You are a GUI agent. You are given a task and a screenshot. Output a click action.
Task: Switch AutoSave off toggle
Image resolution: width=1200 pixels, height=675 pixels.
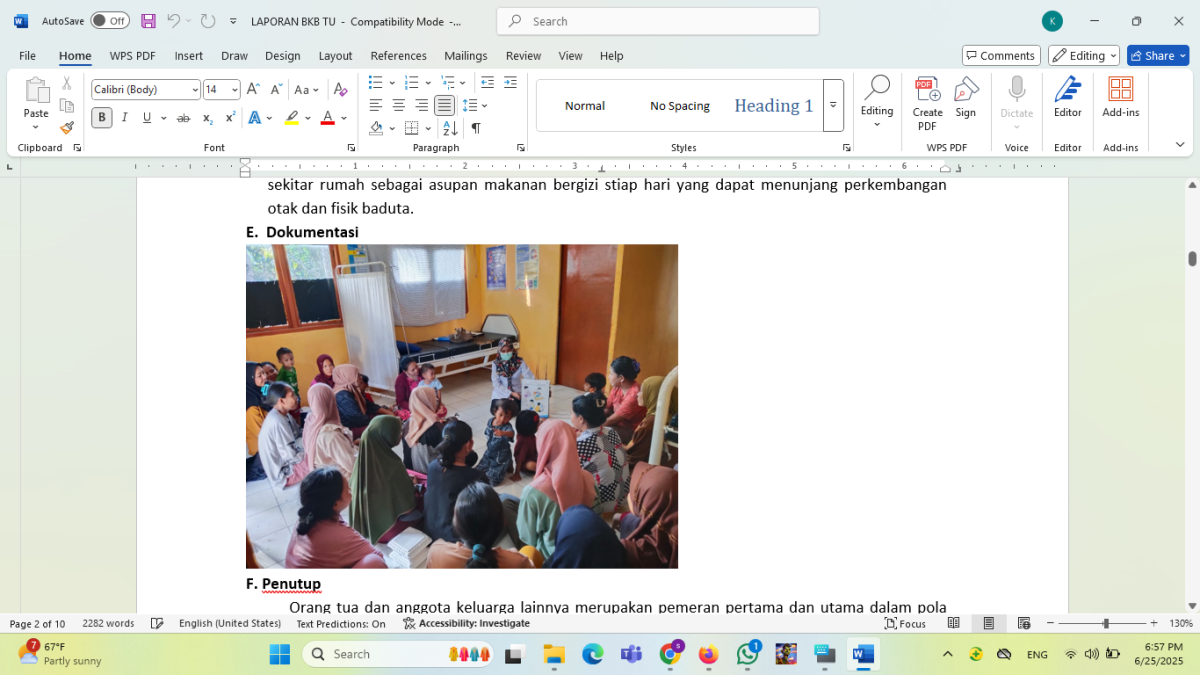pos(110,20)
